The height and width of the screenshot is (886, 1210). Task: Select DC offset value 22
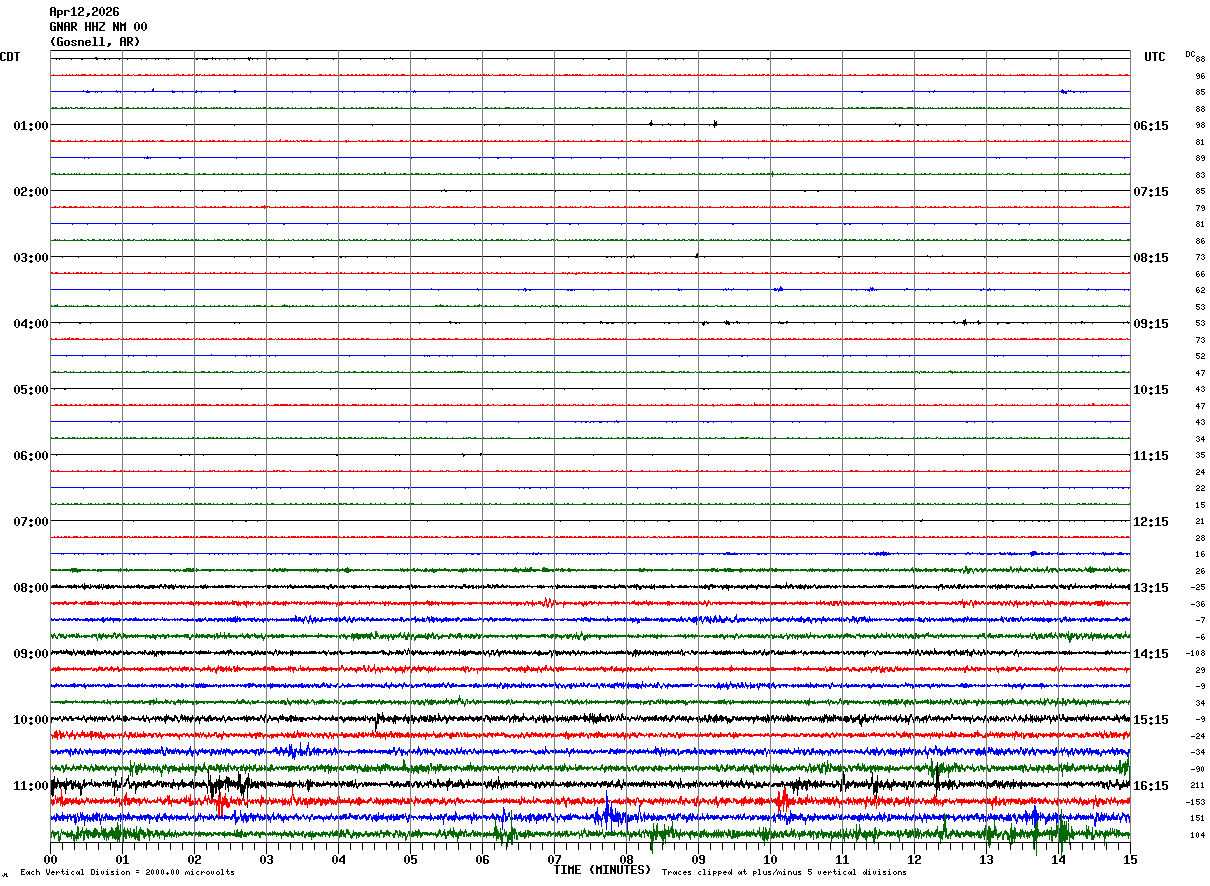click(1200, 488)
